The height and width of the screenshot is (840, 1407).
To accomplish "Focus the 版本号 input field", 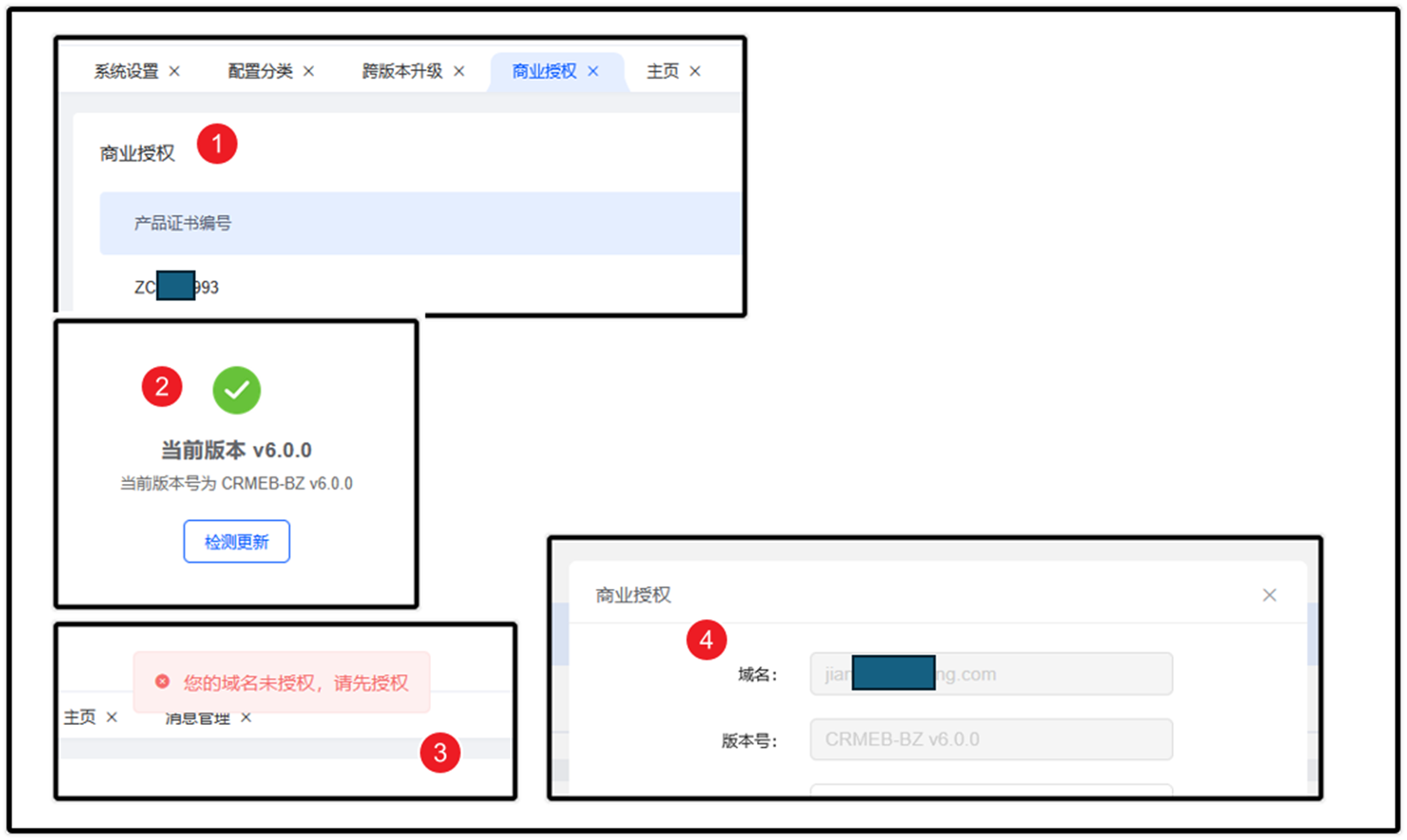I will click(x=991, y=739).
